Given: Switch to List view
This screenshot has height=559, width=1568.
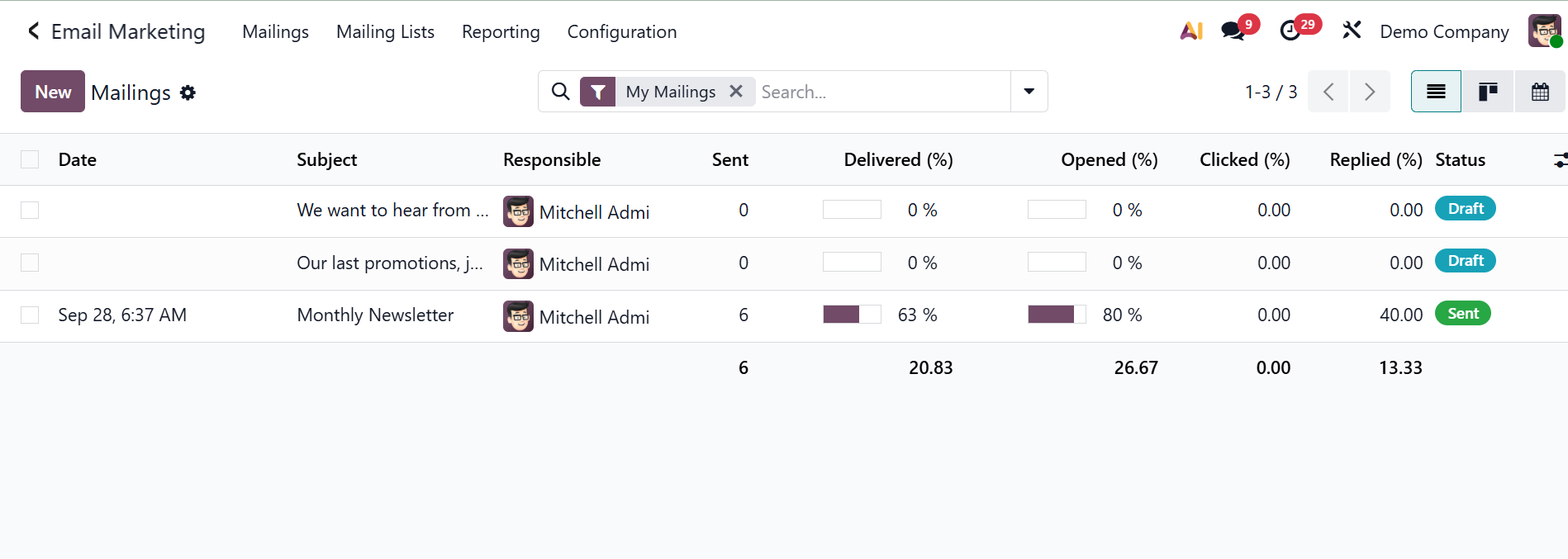Looking at the screenshot, I should 1436,92.
